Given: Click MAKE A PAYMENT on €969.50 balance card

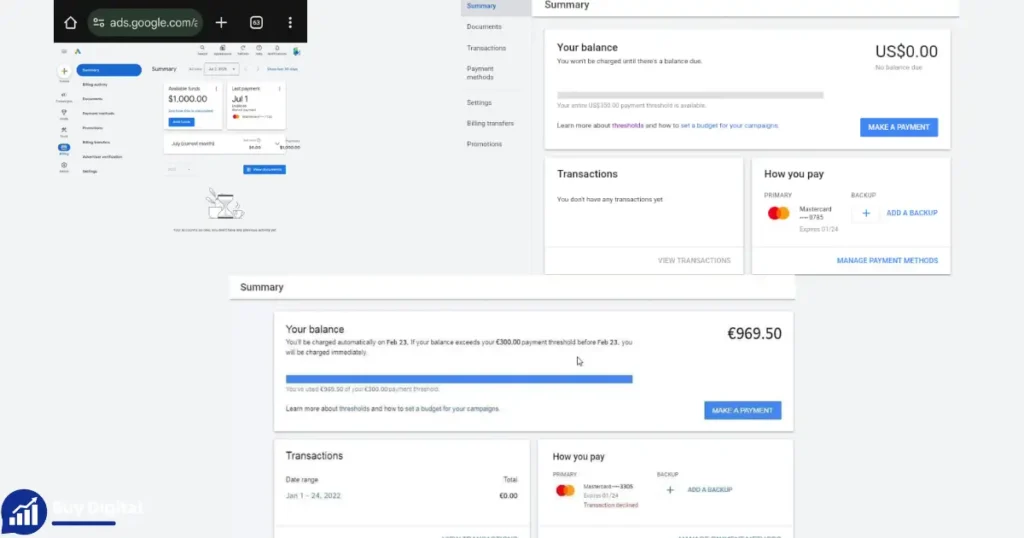Looking at the screenshot, I should 743,411.
